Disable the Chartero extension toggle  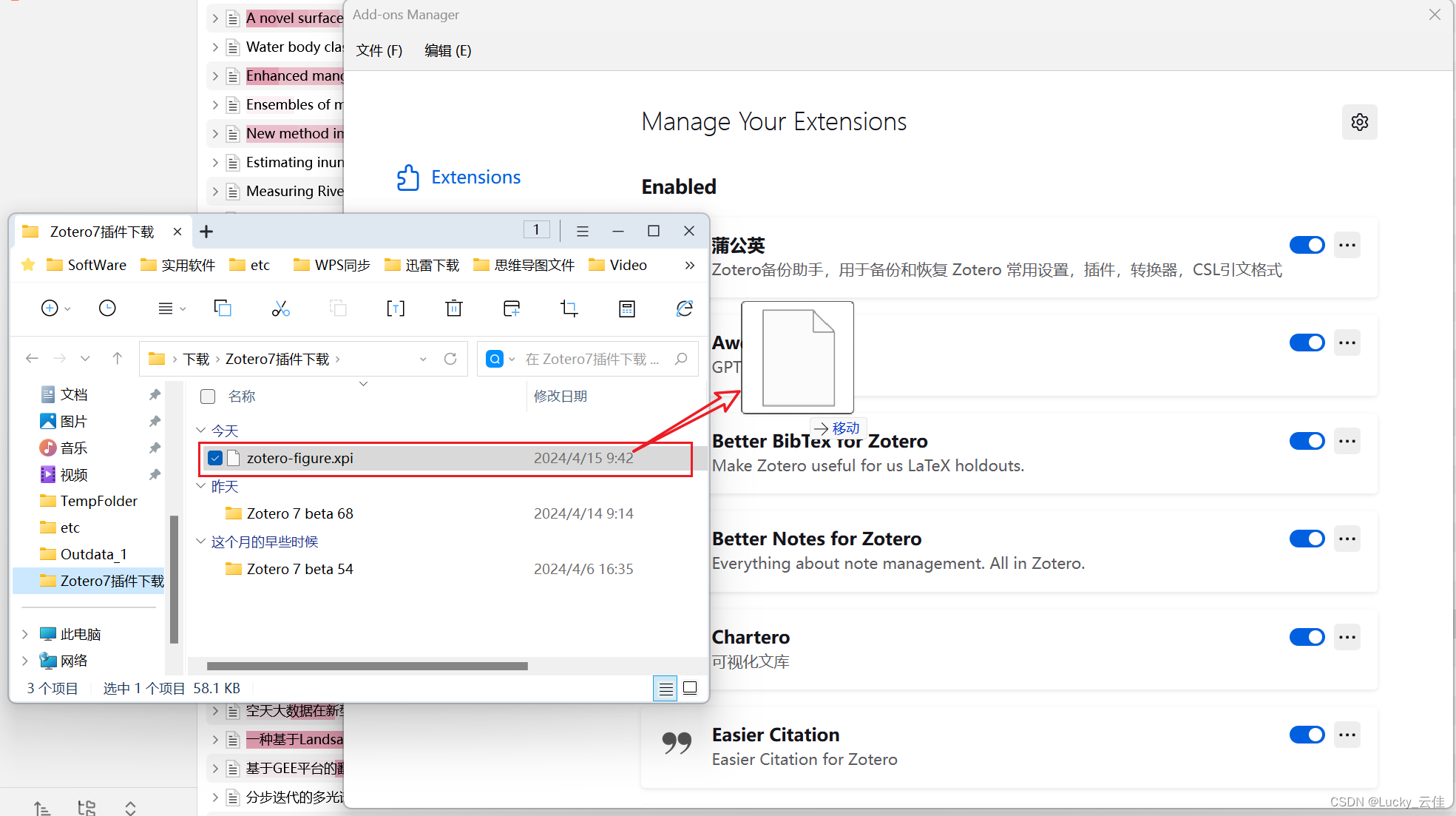(1307, 638)
